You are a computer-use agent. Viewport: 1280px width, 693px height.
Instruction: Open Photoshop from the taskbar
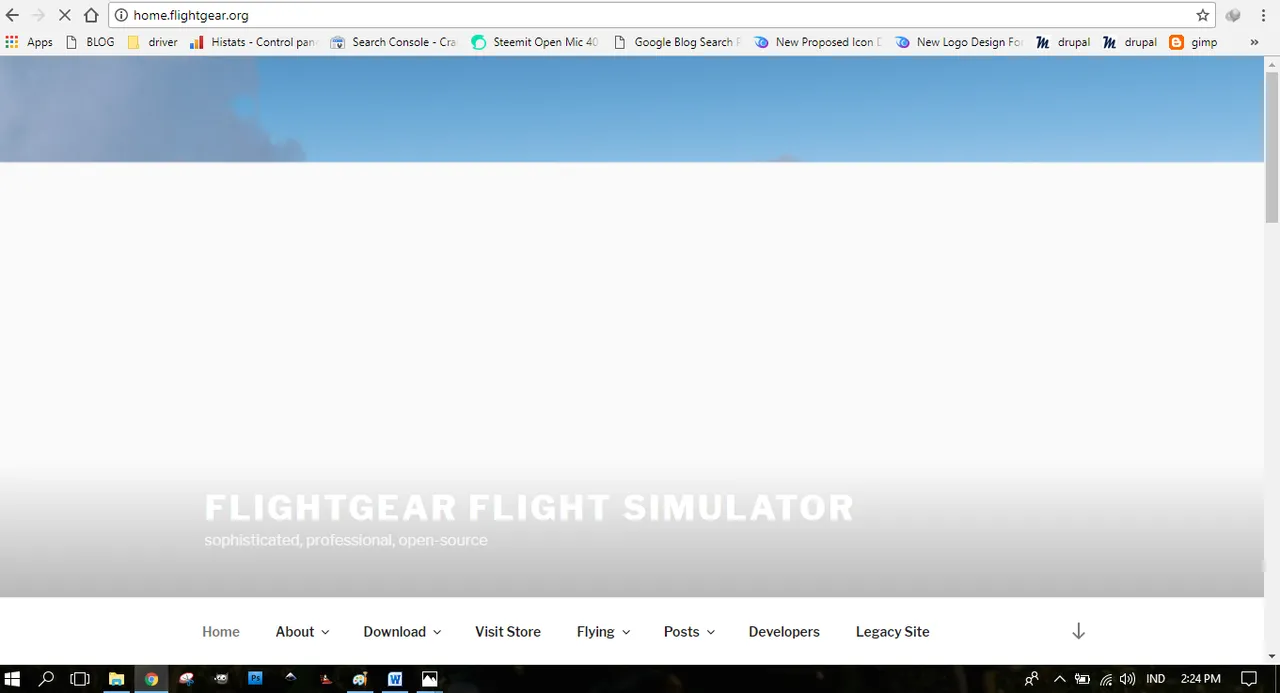point(255,679)
